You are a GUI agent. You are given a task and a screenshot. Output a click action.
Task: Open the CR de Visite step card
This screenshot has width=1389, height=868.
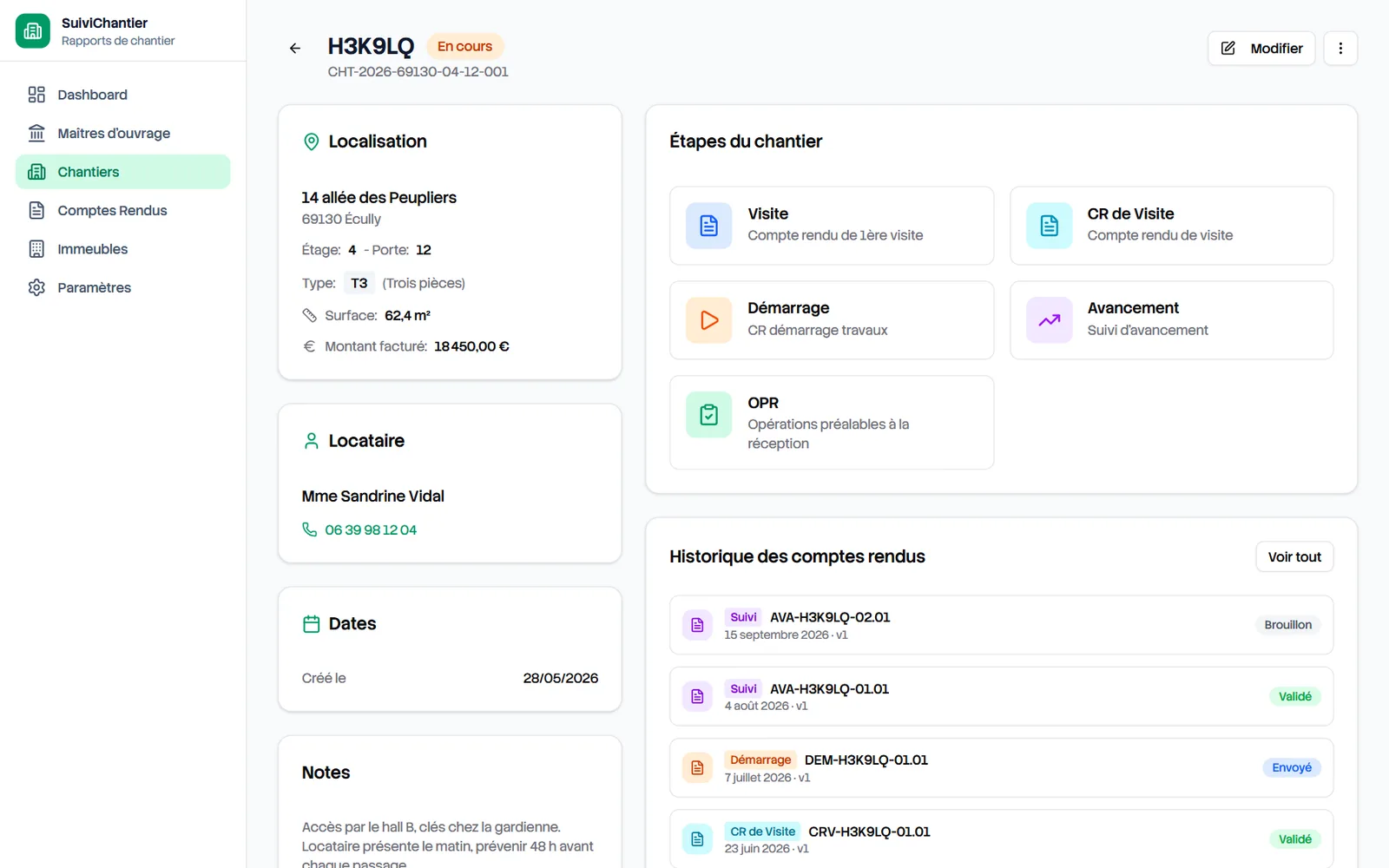click(1172, 226)
